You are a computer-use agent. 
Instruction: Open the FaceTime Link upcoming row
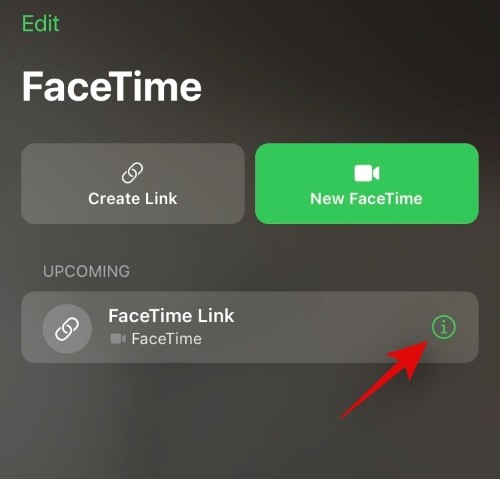[x=250, y=327]
